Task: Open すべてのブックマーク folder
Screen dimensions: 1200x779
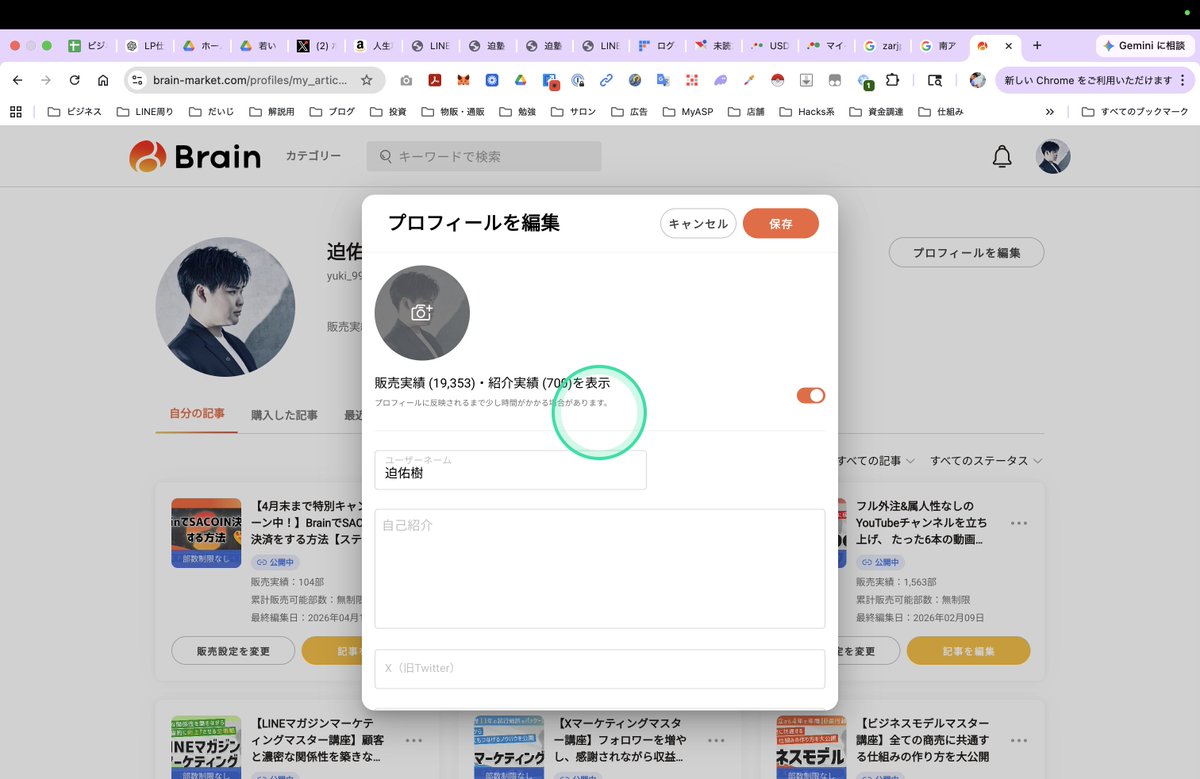Action: coord(1134,112)
